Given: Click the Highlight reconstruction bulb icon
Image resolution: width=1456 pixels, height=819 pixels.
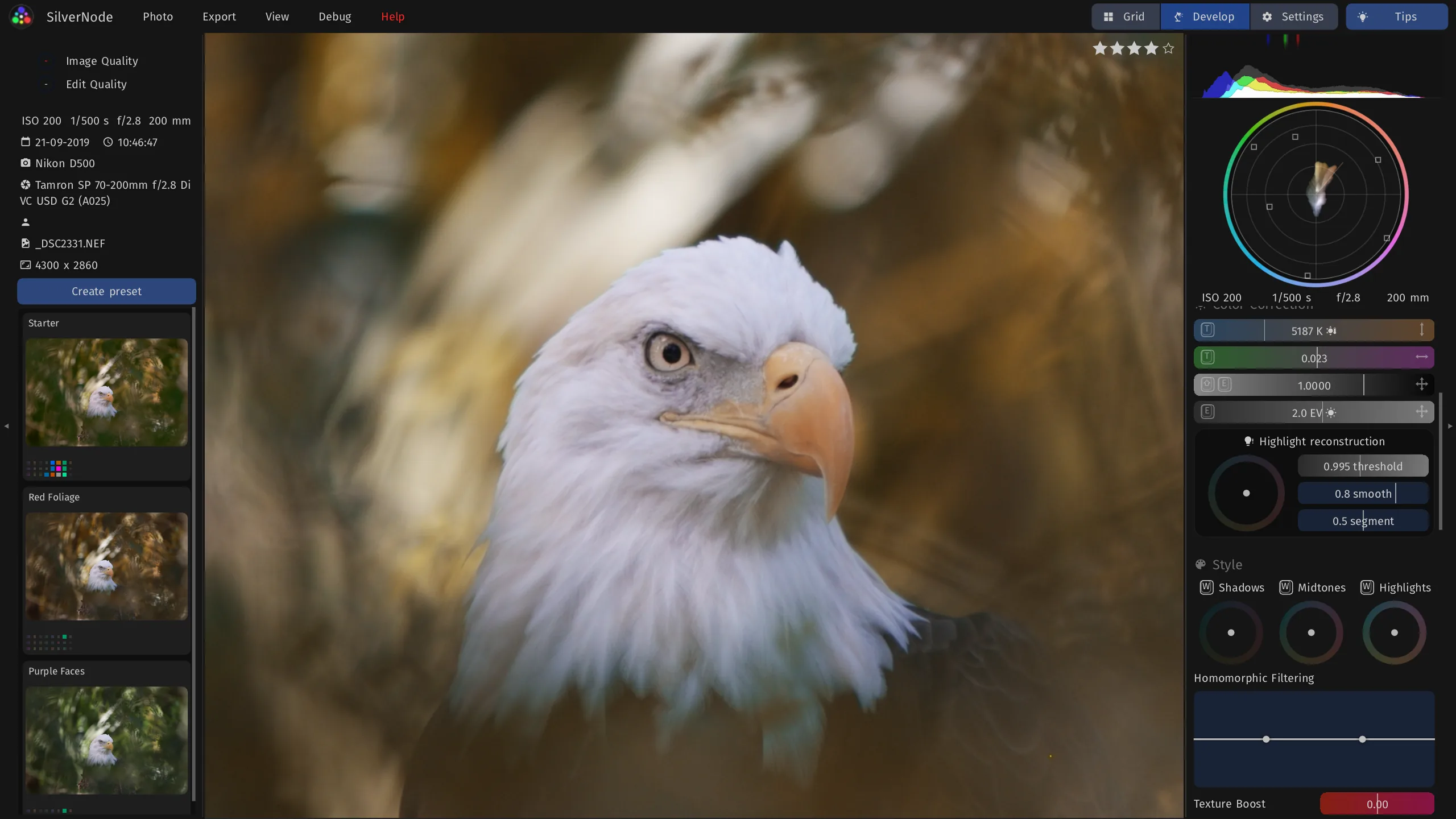Looking at the screenshot, I should 1248,441.
